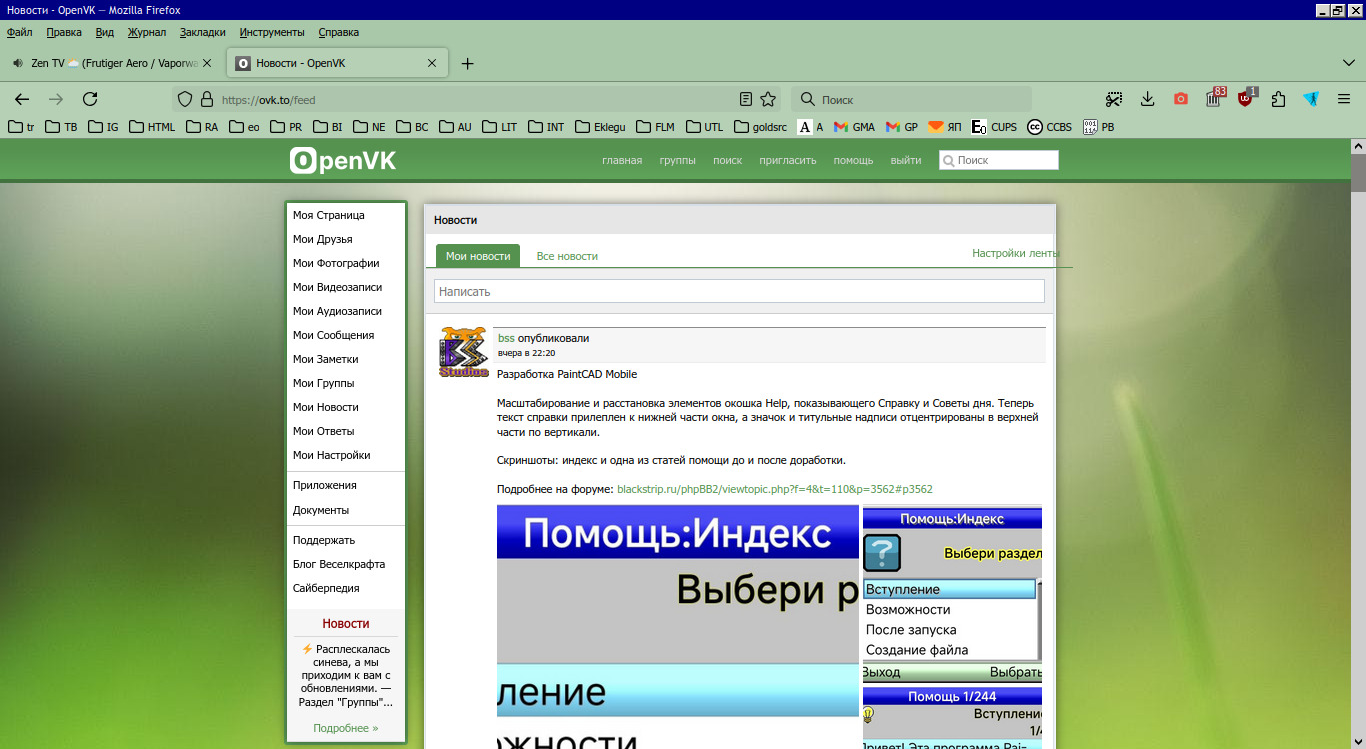Image resolution: width=1366 pixels, height=749 pixels.
Task: Click the Написать post input field
Action: 739,291
